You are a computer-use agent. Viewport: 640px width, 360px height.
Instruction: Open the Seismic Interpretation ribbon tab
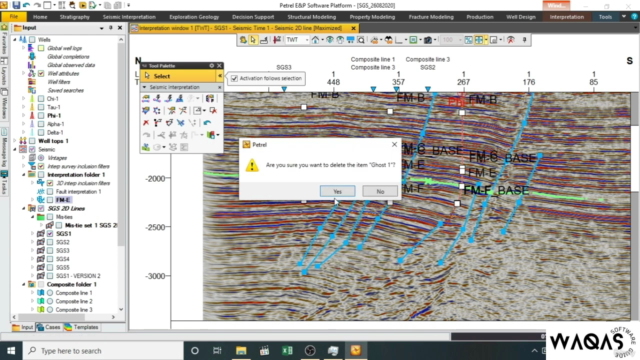click(x=129, y=17)
